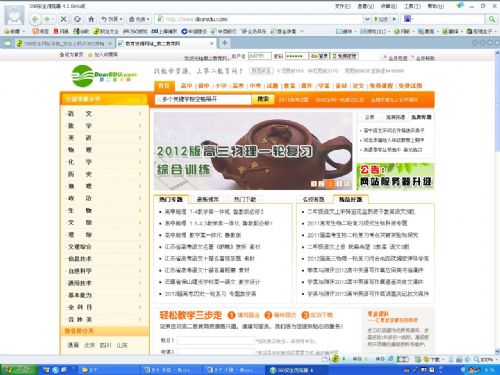
Task: Expand the 语文 subject category arrow
Action: click(x=140, y=114)
